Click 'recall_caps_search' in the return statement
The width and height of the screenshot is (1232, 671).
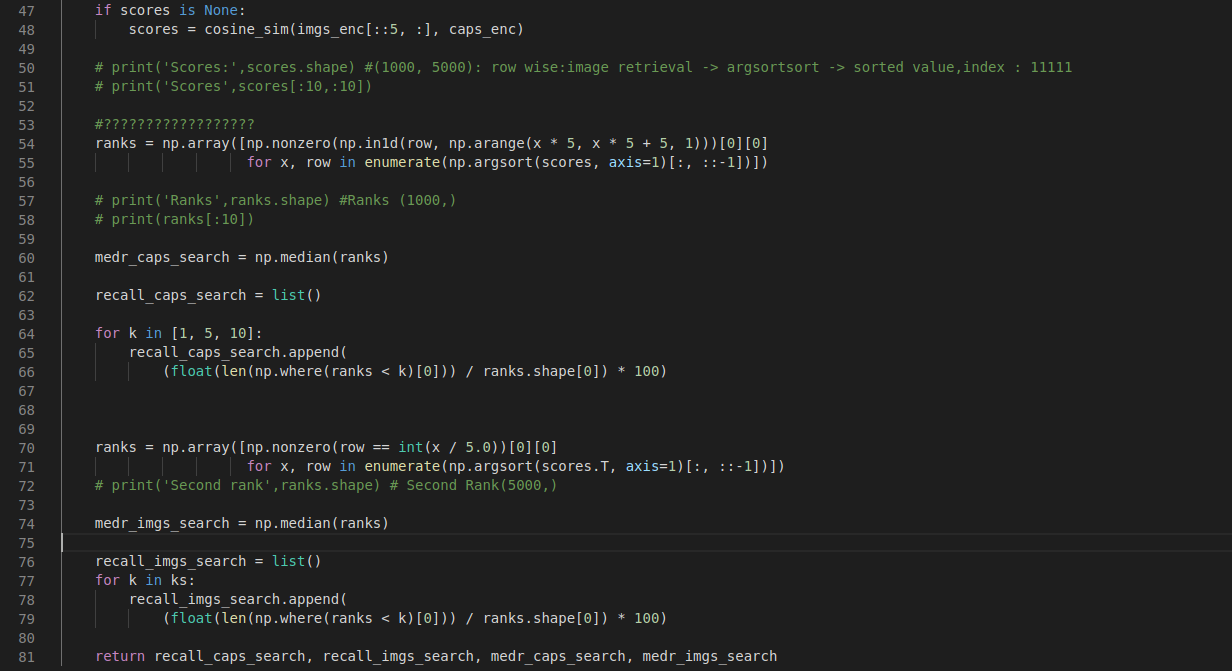[230, 656]
